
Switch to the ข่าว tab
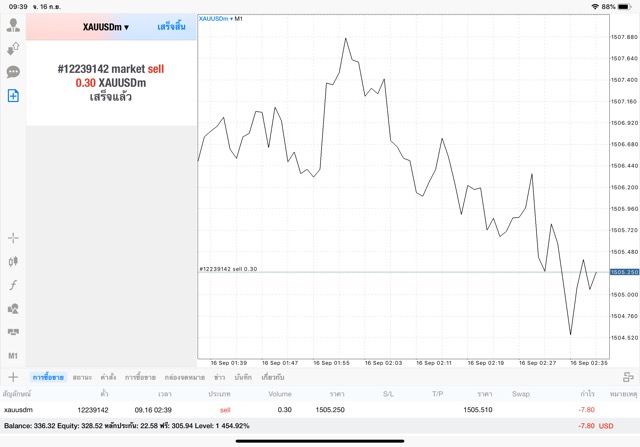pos(219,377)
